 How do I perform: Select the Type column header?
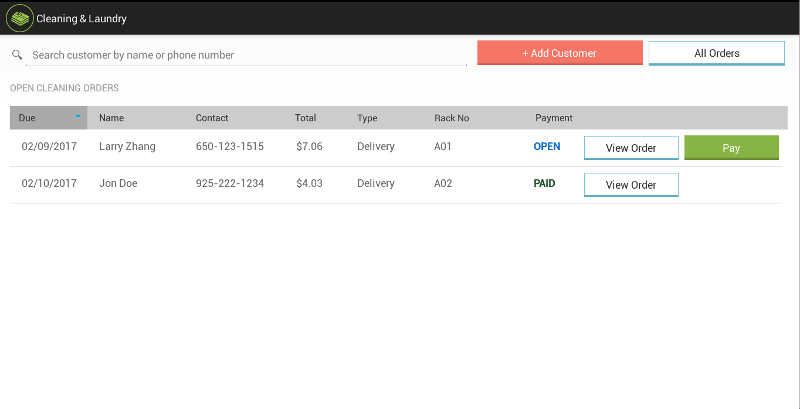[x=367, y=118]
